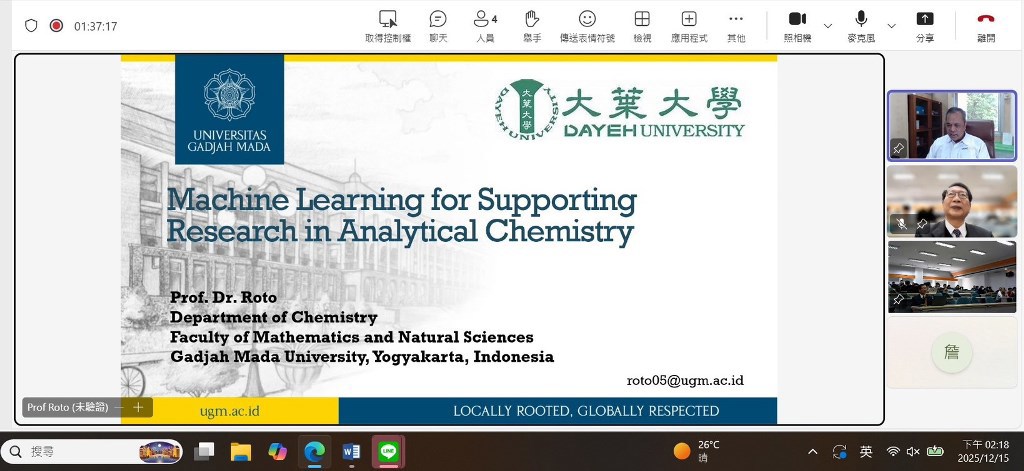Open the Apps (應用程式) plus icon

[689, 19]
